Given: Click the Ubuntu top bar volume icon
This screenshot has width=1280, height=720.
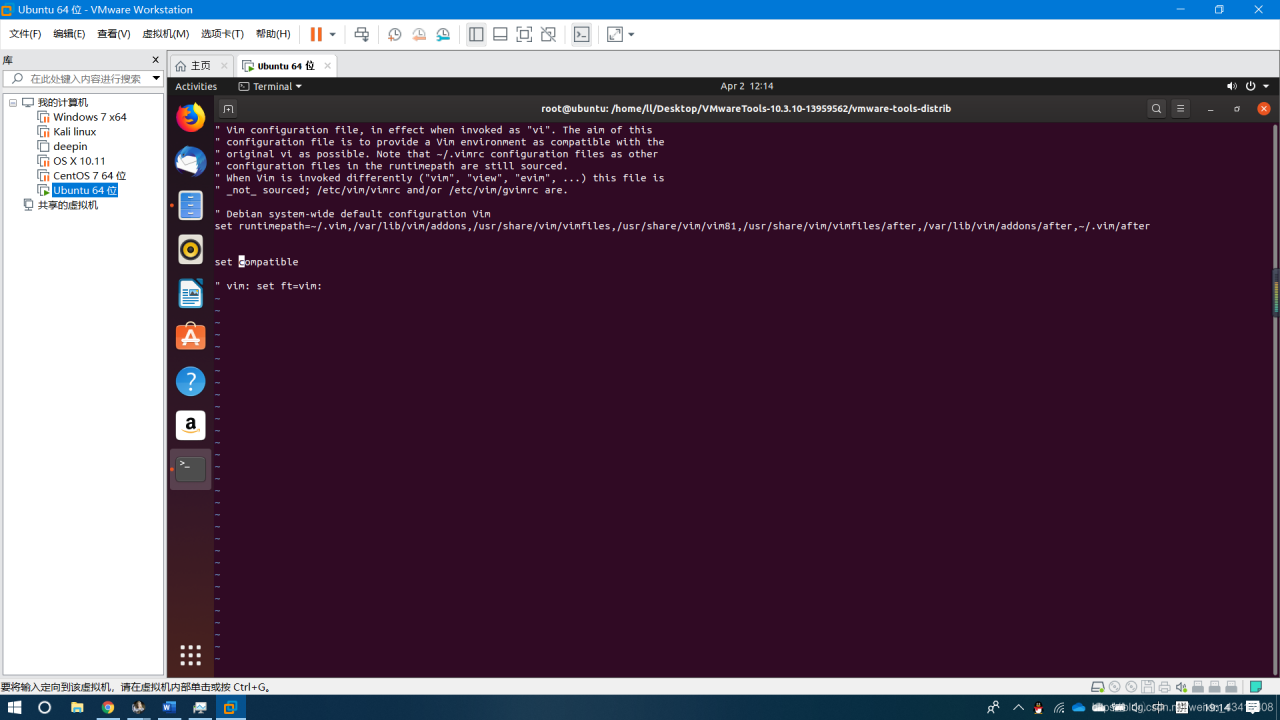Looking at the screenshot, I should point(1232,86).
